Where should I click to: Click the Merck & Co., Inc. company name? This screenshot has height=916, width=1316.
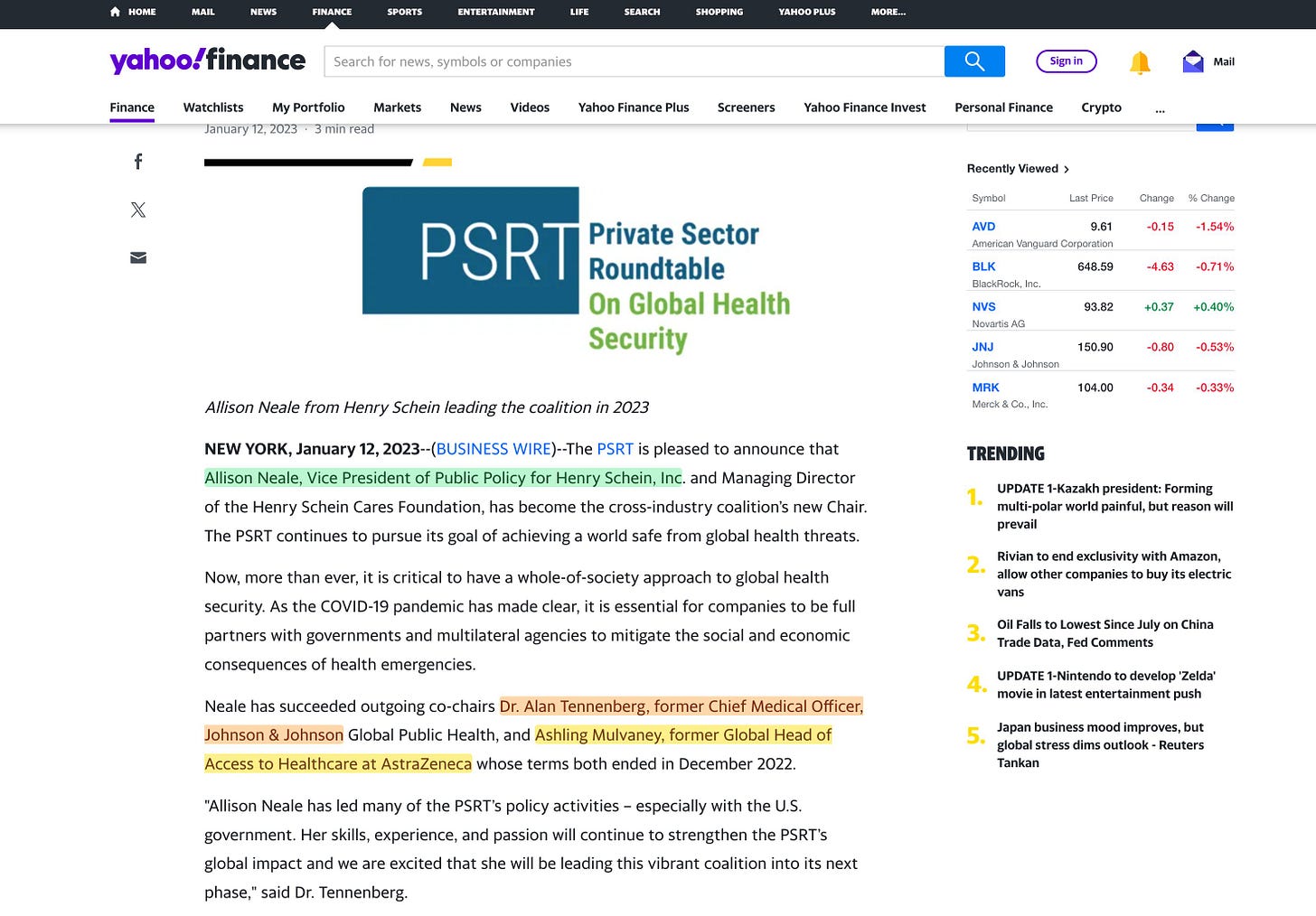click(x=1010, y=404)
